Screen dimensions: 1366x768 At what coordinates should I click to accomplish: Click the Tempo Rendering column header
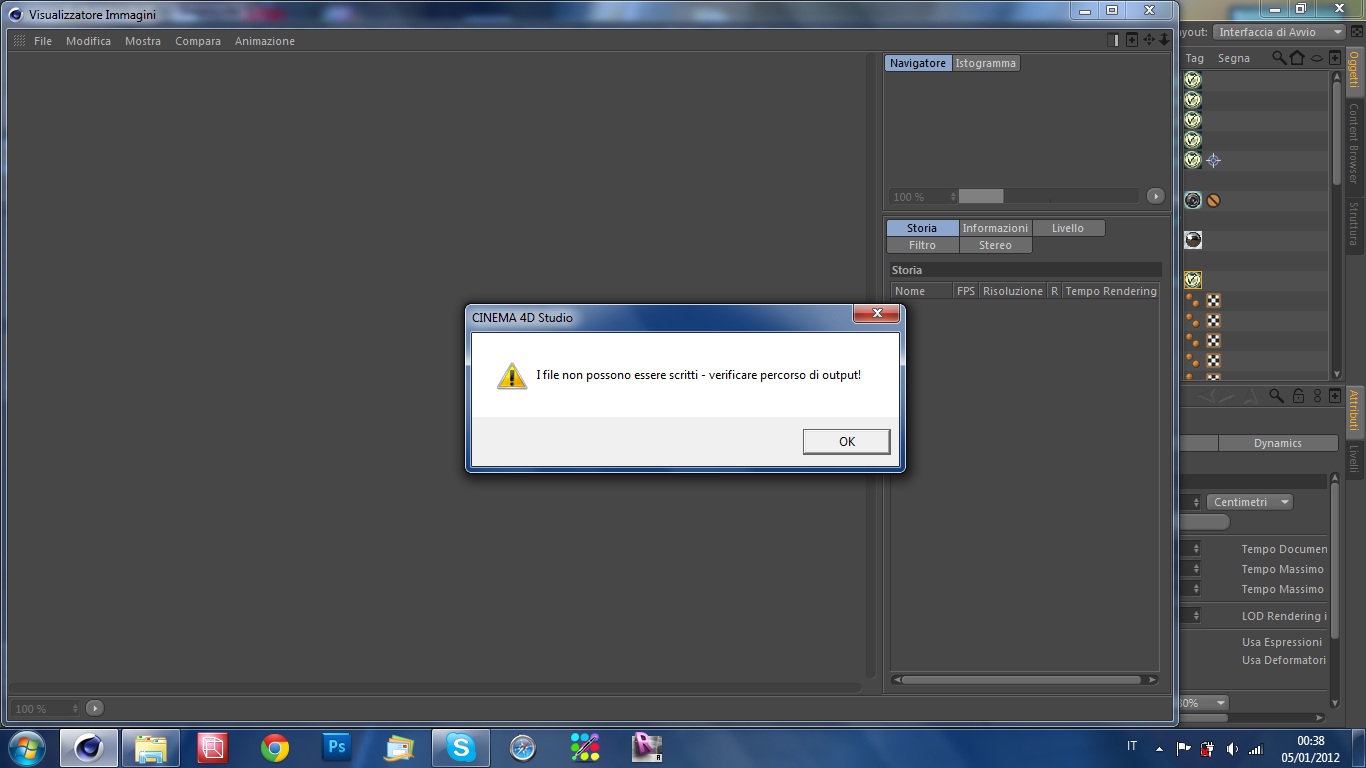click(x=1111, y=291)
